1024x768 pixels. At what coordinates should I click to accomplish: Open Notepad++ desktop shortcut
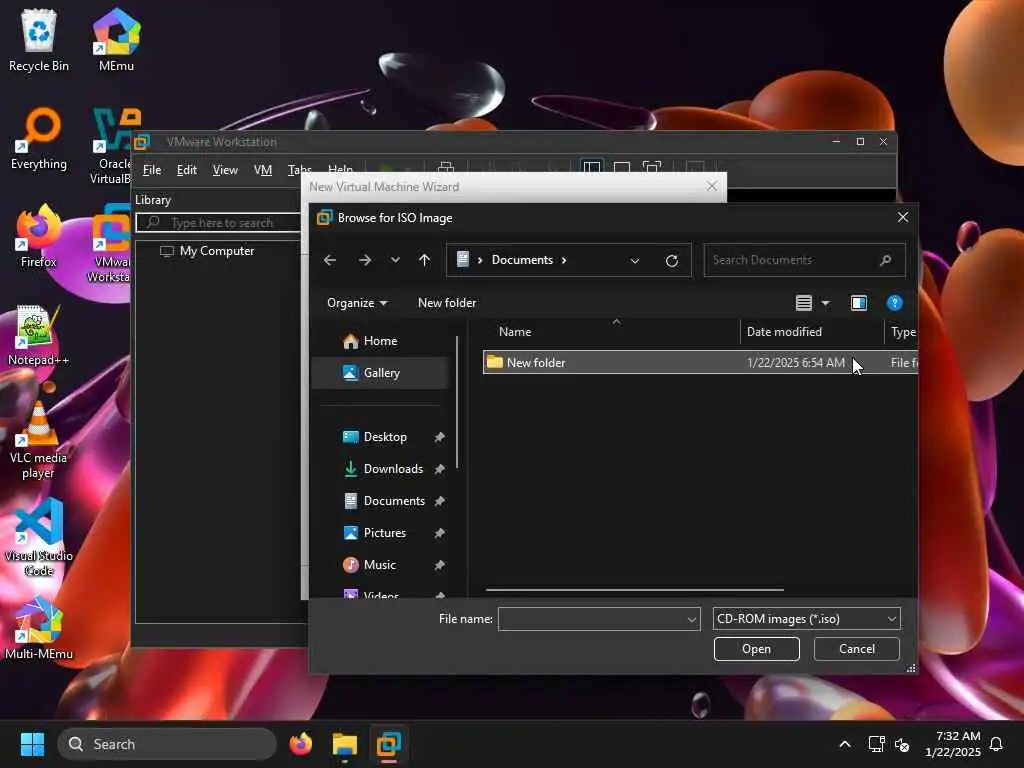coord(39,334)
